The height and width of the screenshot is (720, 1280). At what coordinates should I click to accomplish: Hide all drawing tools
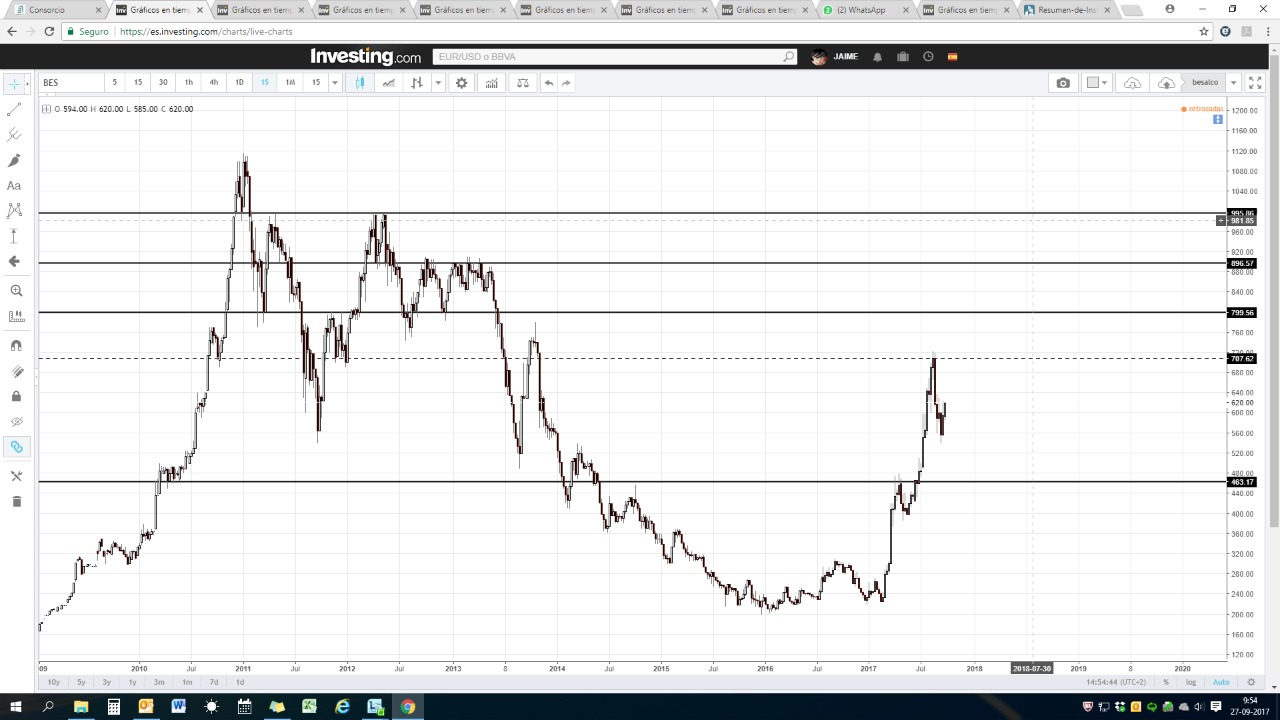coord(16,422)
